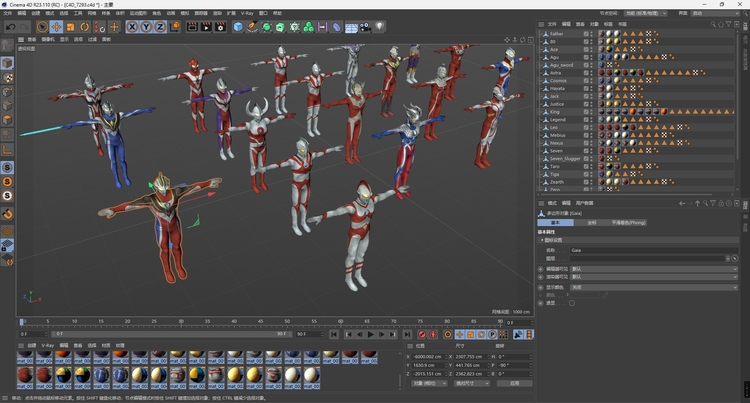Image resolution: width=750 pixels, height=403 pixels.
Task: Open the Deformer (bend) toolbar icon
Action: point(337,27)
